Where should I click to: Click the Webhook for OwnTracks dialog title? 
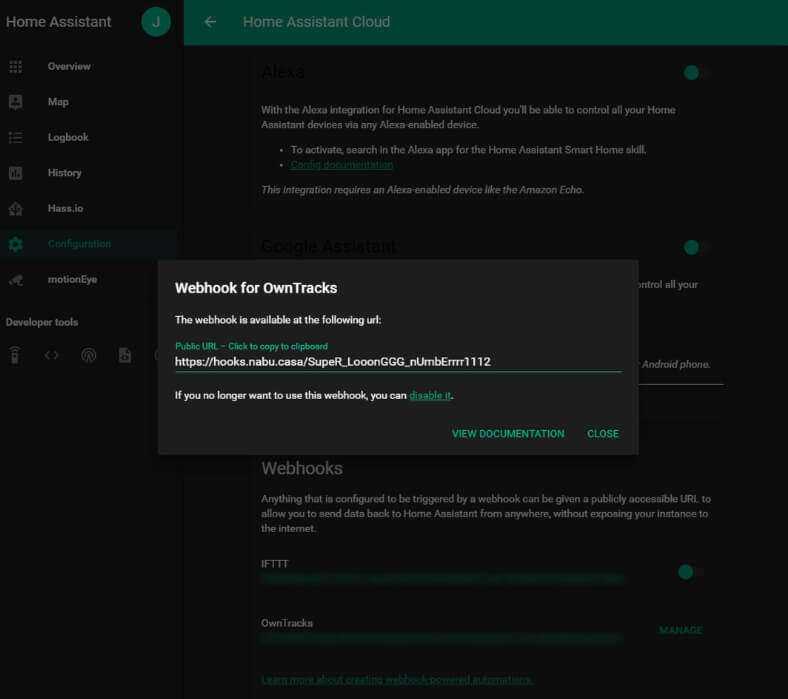(256, 288)
